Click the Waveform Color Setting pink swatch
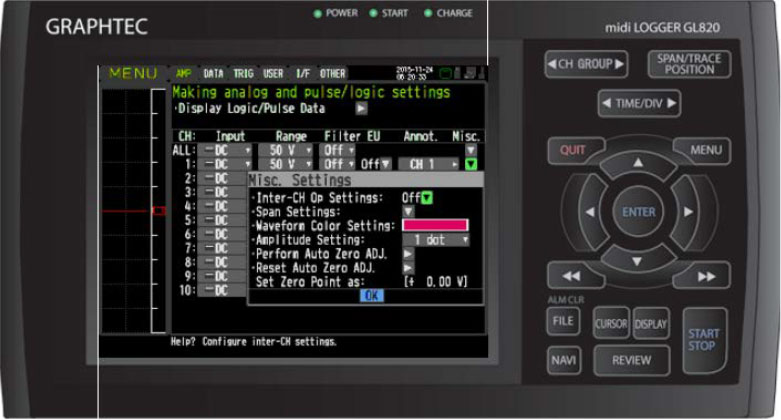Screen dimensions: 781x420 point(435,225)
